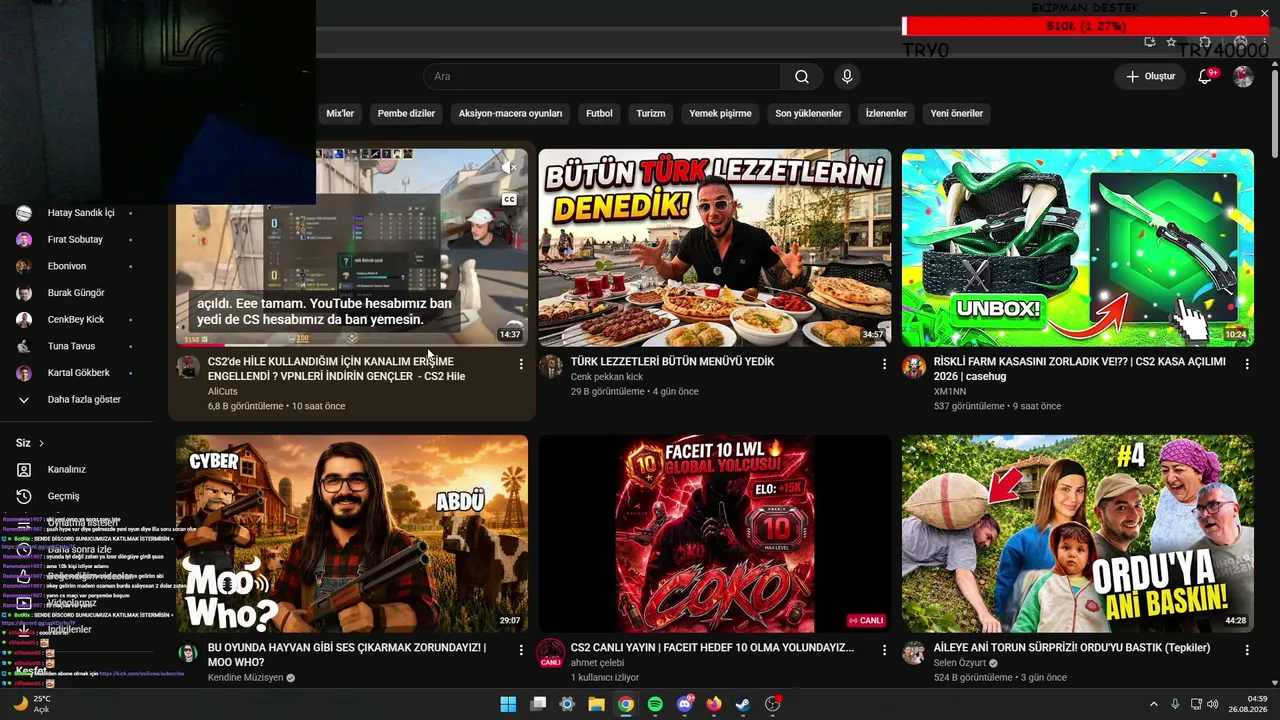This screenshot has width=1280, height=720.
Task: Click the YouTube page vertical scrollbar
Action: click(x=1274, y=112)
